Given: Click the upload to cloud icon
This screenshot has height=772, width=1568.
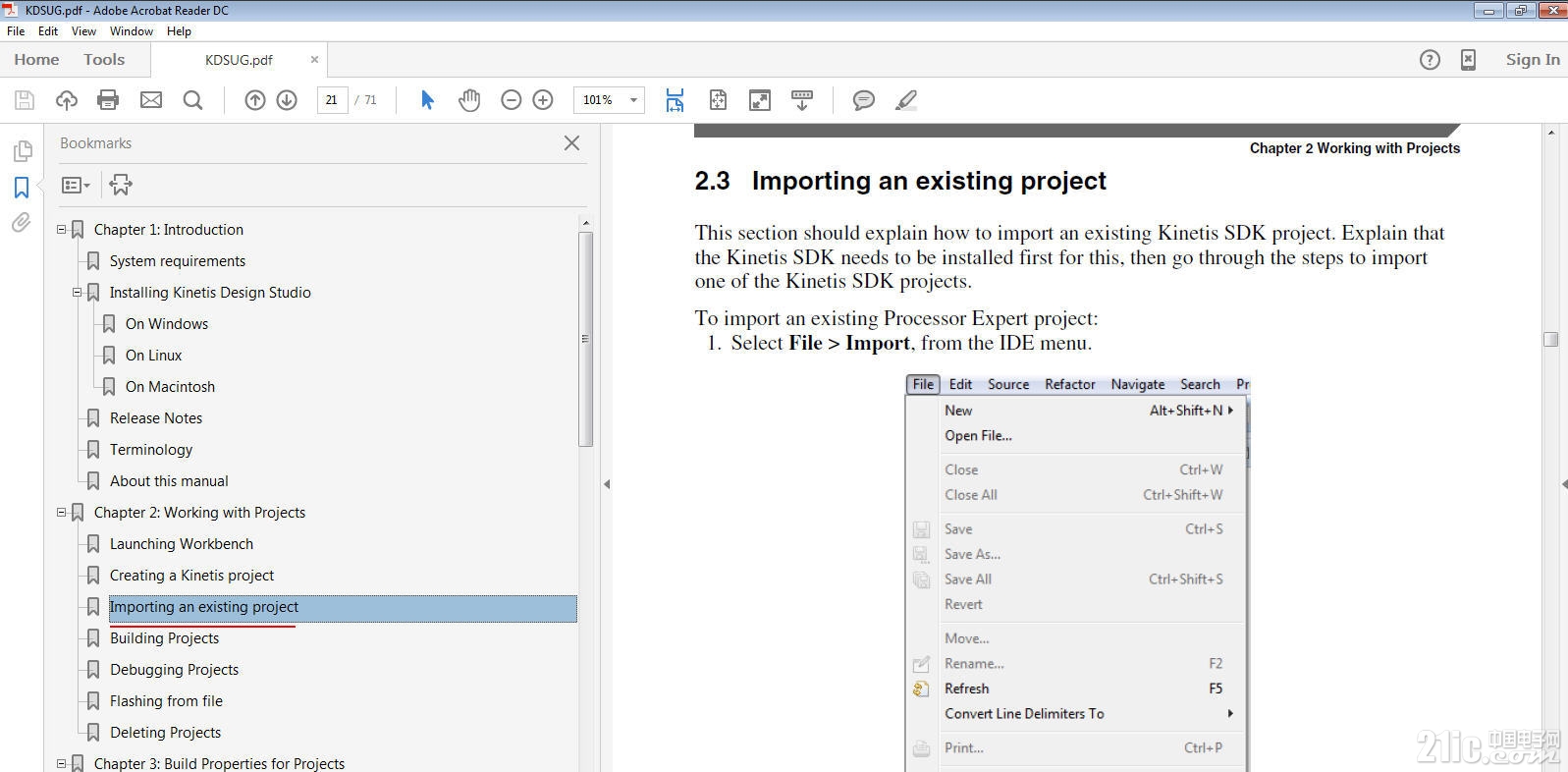Looking at the screenshot, I should click(x=66, y=100).
